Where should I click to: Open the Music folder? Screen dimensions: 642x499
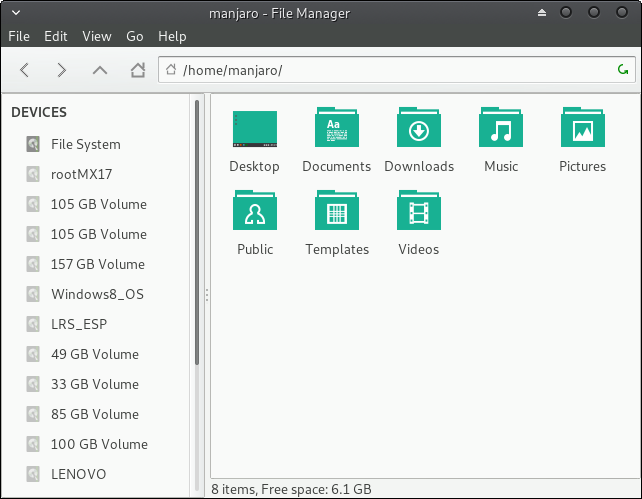(501, 130)
